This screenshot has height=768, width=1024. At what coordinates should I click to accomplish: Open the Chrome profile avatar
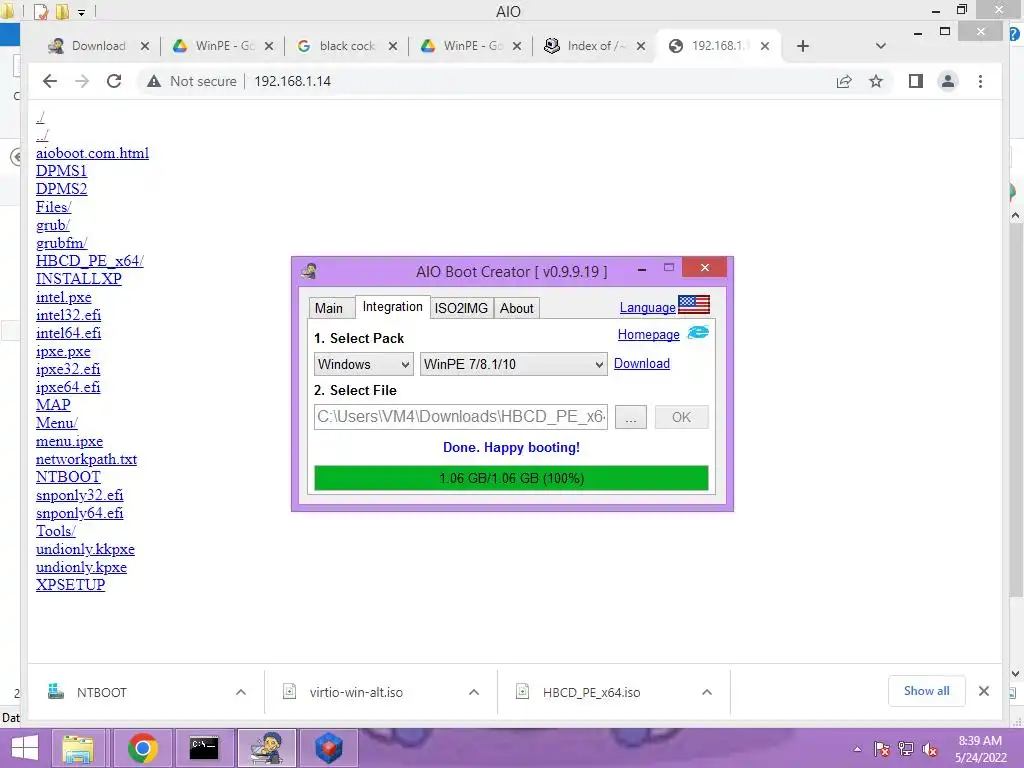click(x=948, y=81)
